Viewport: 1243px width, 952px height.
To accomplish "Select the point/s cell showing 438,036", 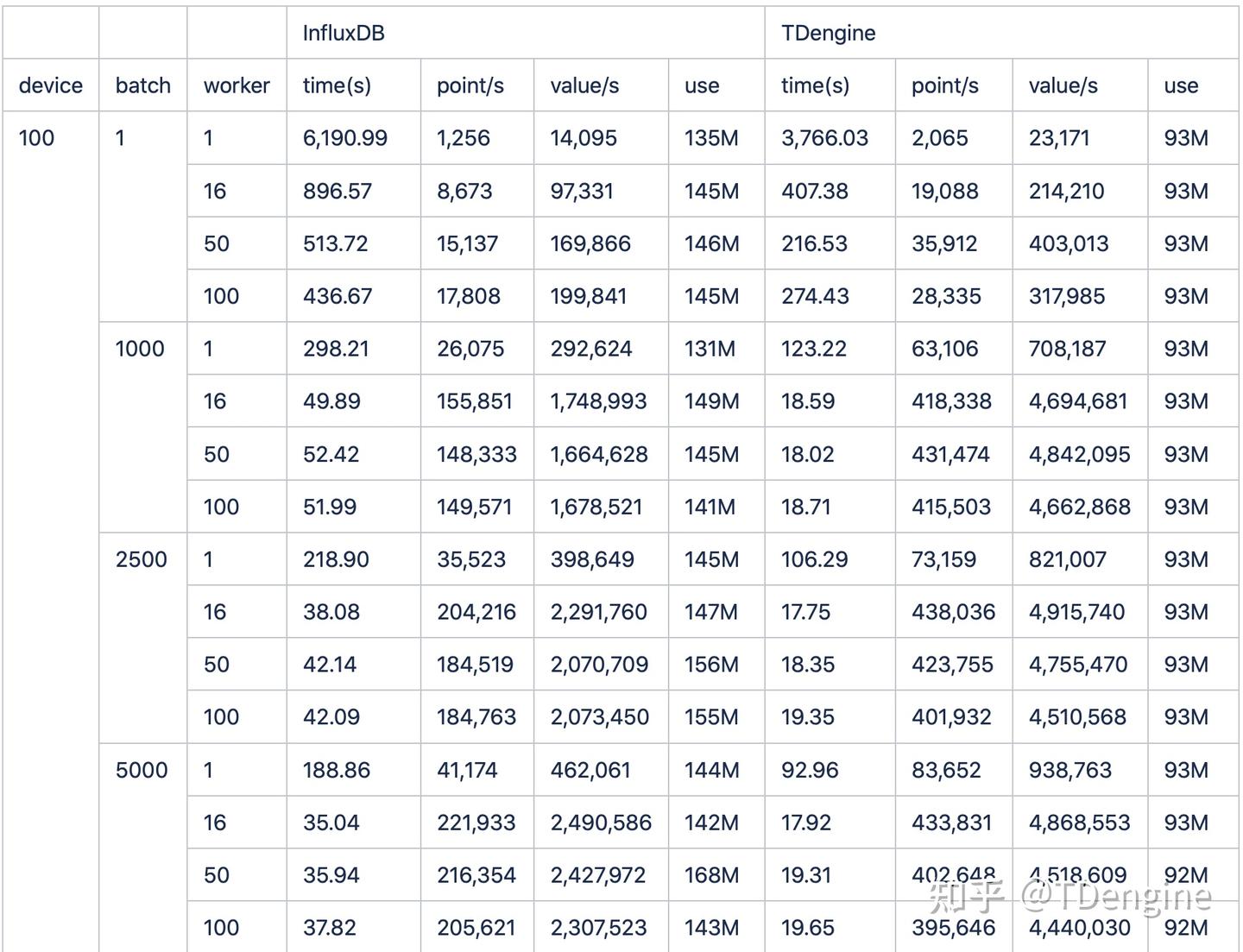I will (953, 612).
